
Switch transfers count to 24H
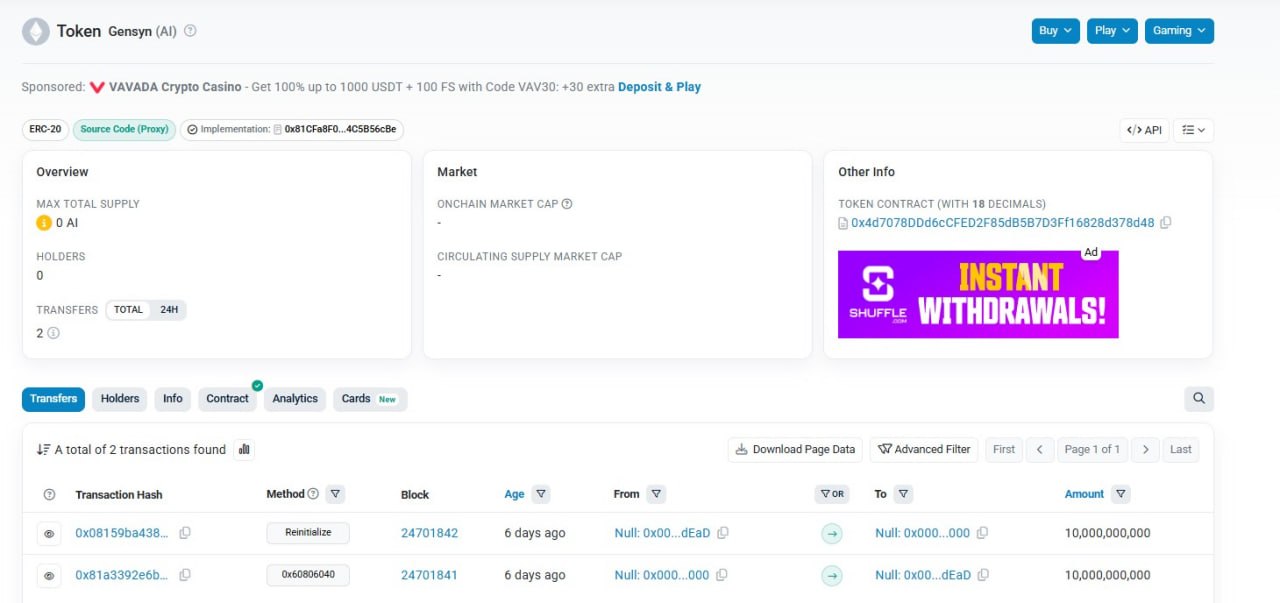169,310
